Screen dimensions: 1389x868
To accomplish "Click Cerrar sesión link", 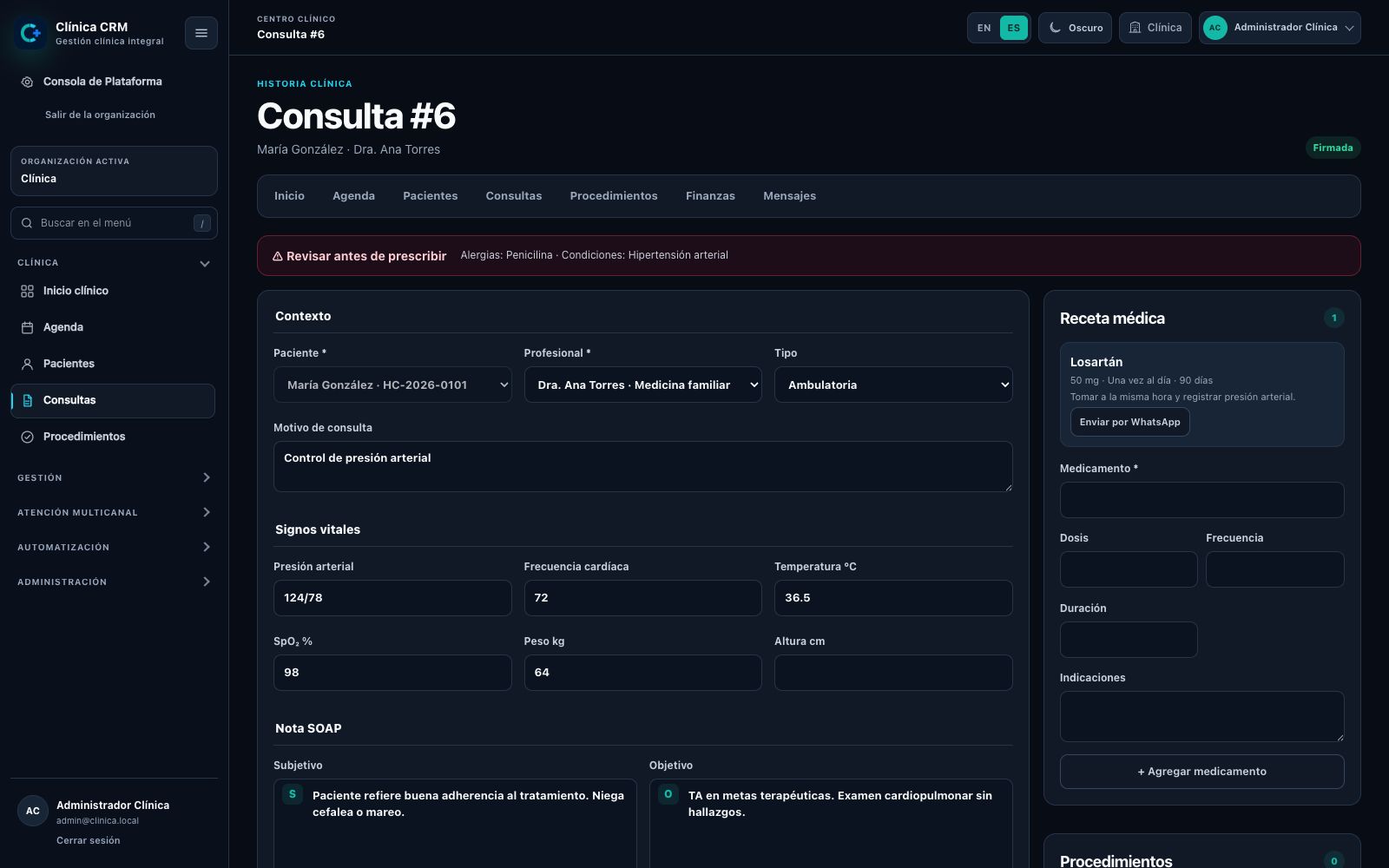I will pyautogui.click(x=89, y=840).
